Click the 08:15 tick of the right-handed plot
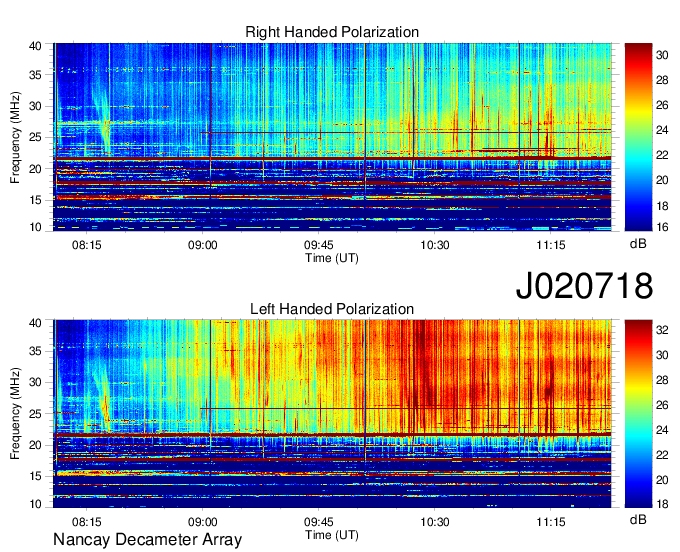 point(86,245)
